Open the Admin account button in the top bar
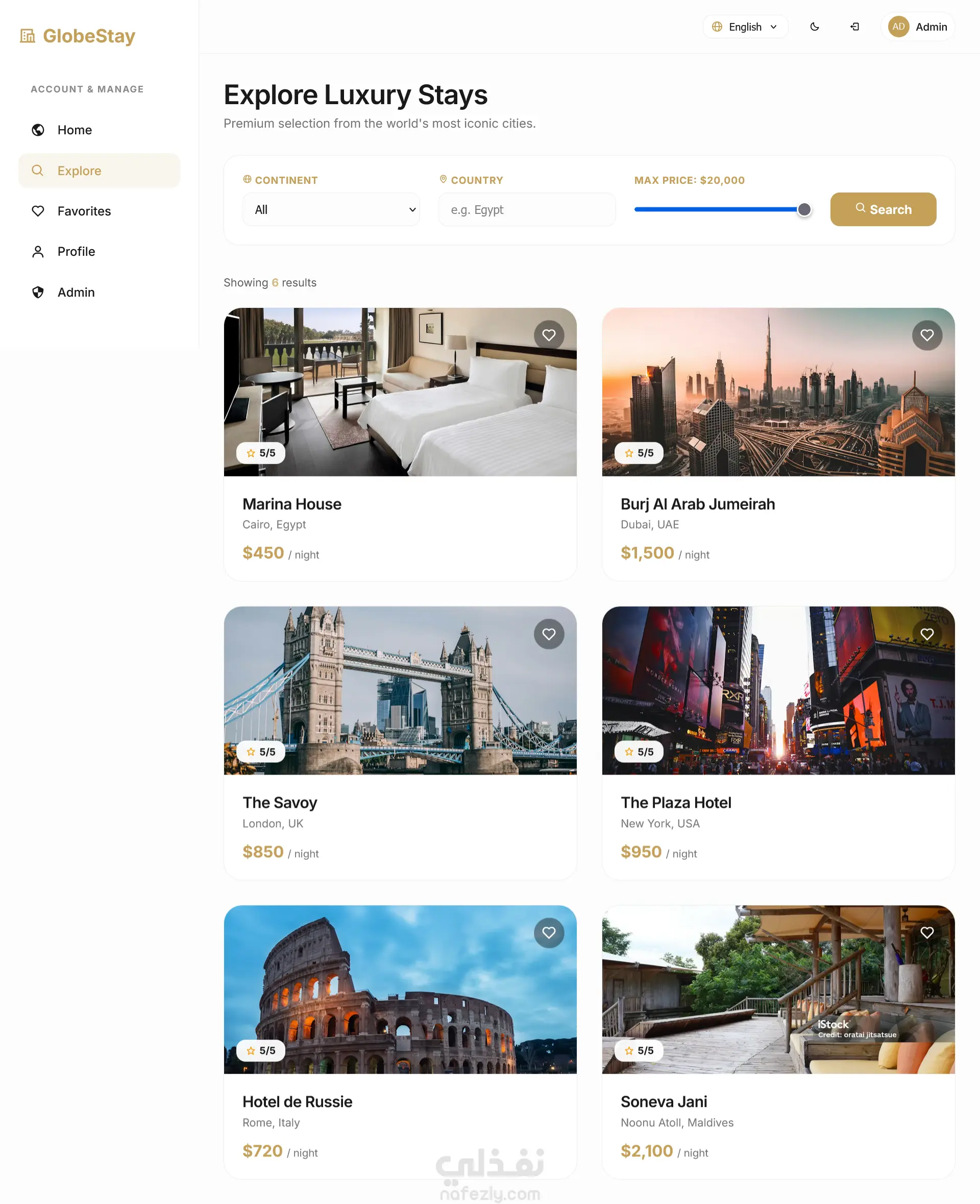This screenshot has width=980, height=1204. pyautogui.click(x=917, y=27)
